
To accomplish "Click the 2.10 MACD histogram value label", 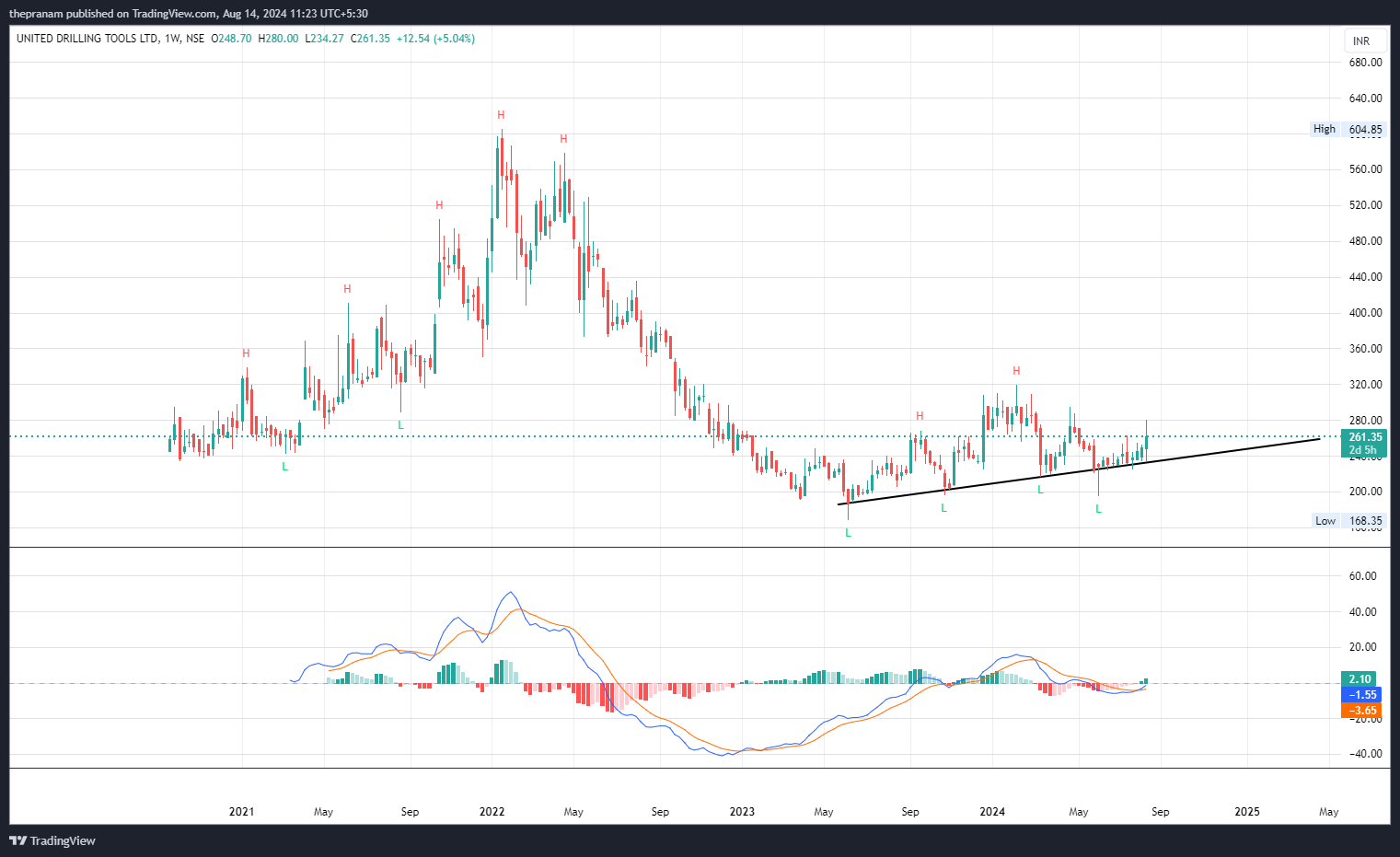I will click(1360, 679).
